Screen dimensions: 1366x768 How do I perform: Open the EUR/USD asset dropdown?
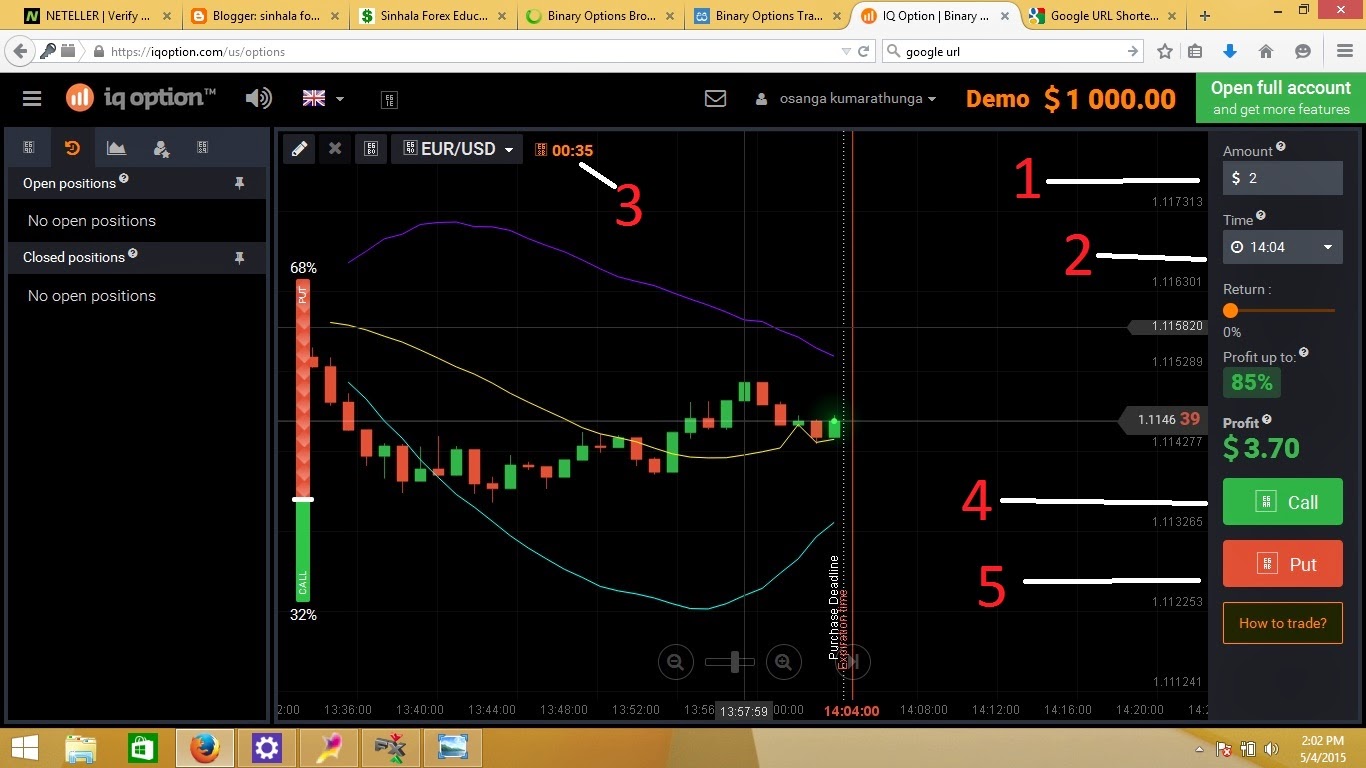457,149
